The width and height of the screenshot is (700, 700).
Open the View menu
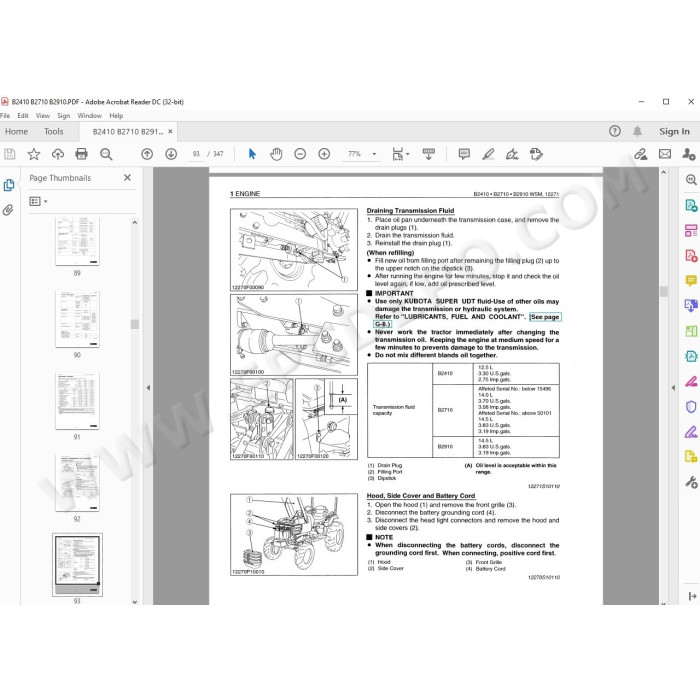(x=43, y=116)
